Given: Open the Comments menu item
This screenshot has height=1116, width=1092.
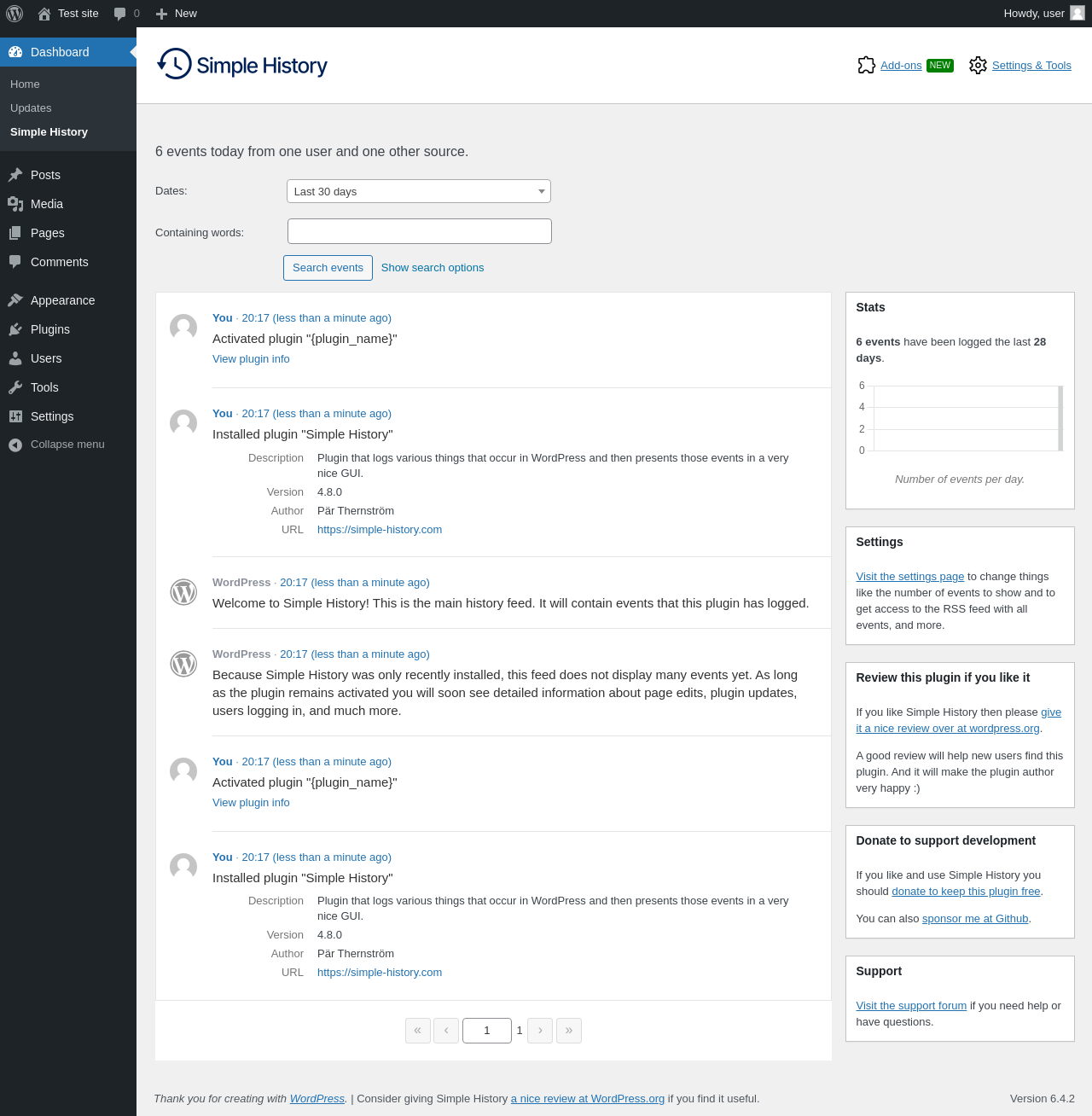Looking at the screenshot, I should pos(68,262).
